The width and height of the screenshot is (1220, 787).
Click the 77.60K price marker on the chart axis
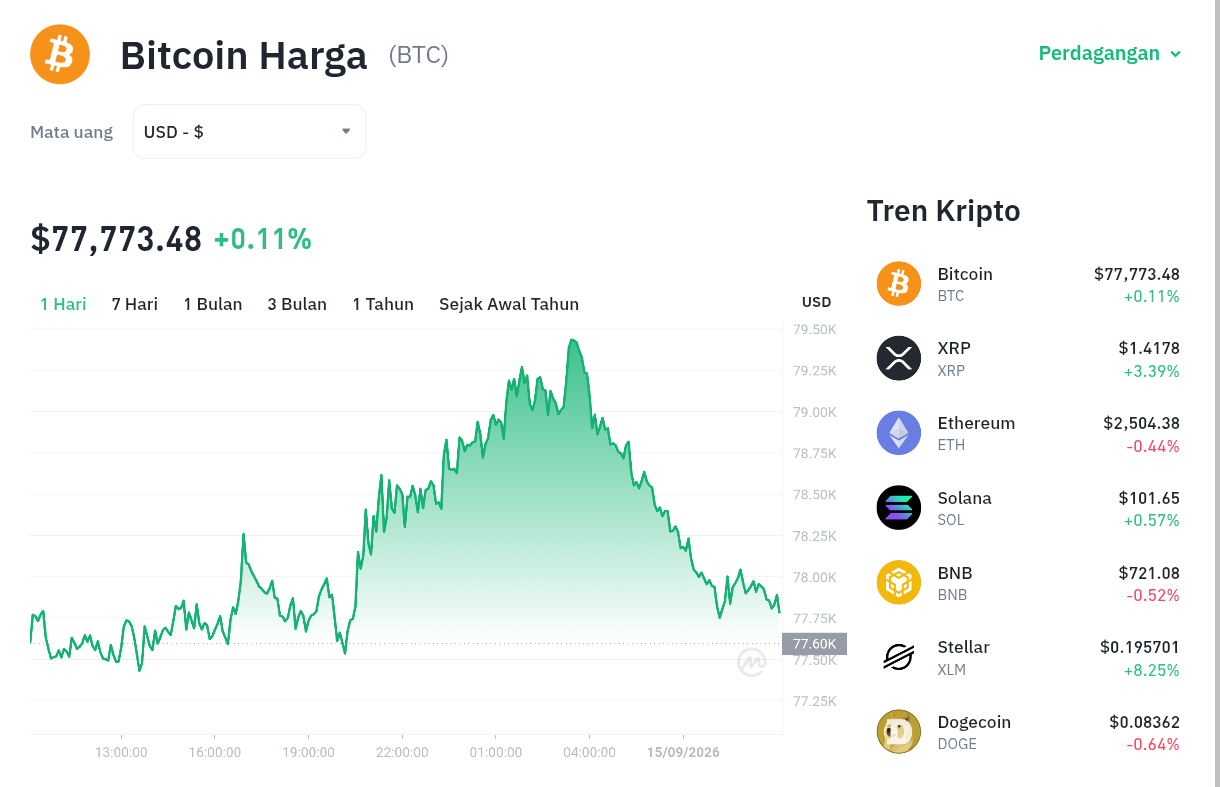(815, 644)
